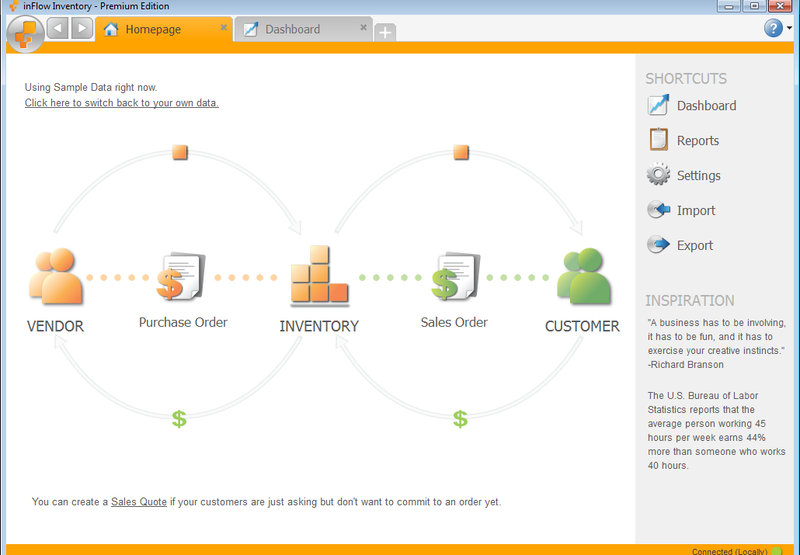This screenshot has width=800, height=555.
Task: Go back using the left navigation arrow
Action: pyautogui.click(x=58, y=28)
